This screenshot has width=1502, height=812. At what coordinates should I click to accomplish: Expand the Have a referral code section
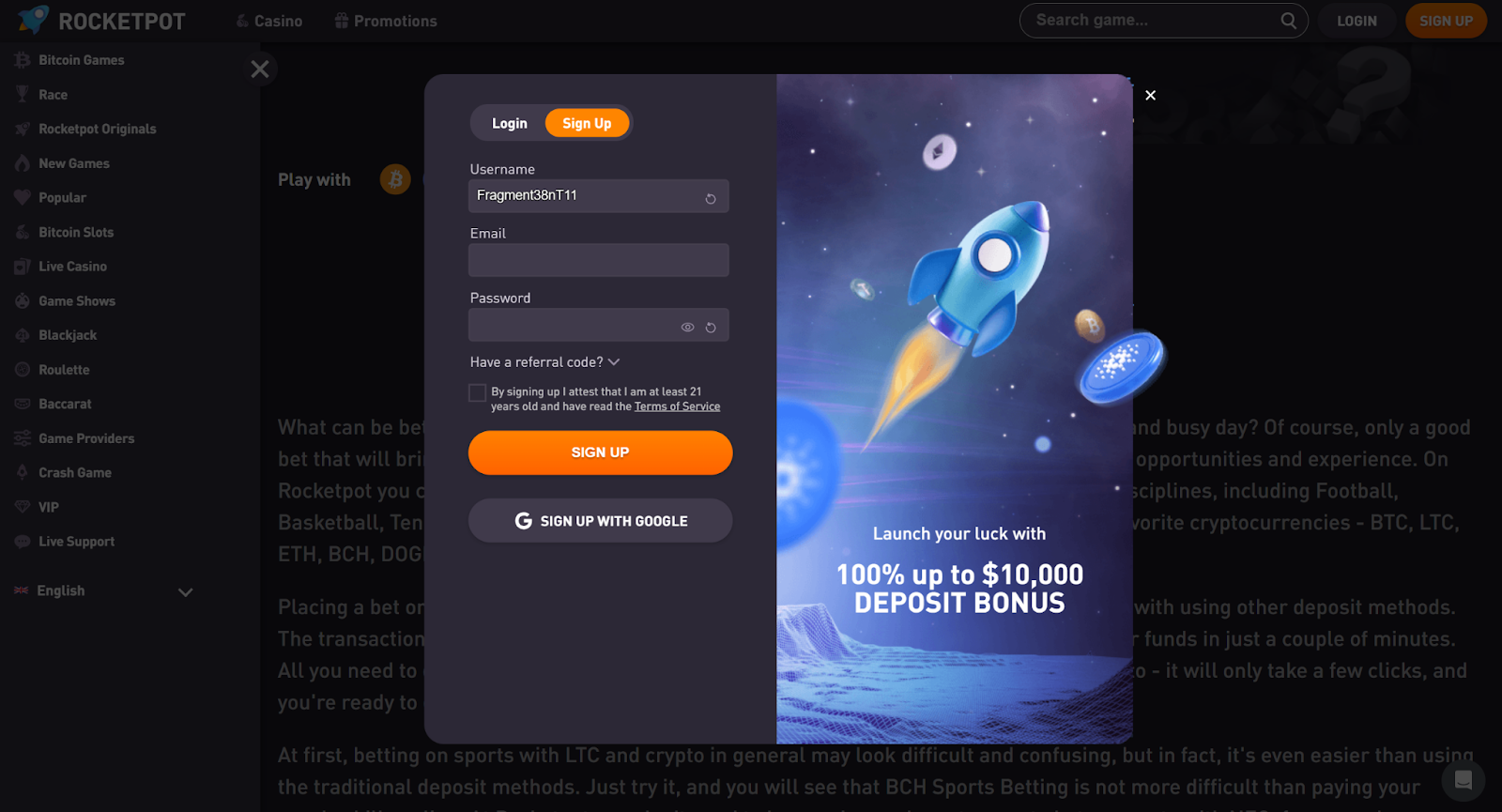[x=544, y=361]
